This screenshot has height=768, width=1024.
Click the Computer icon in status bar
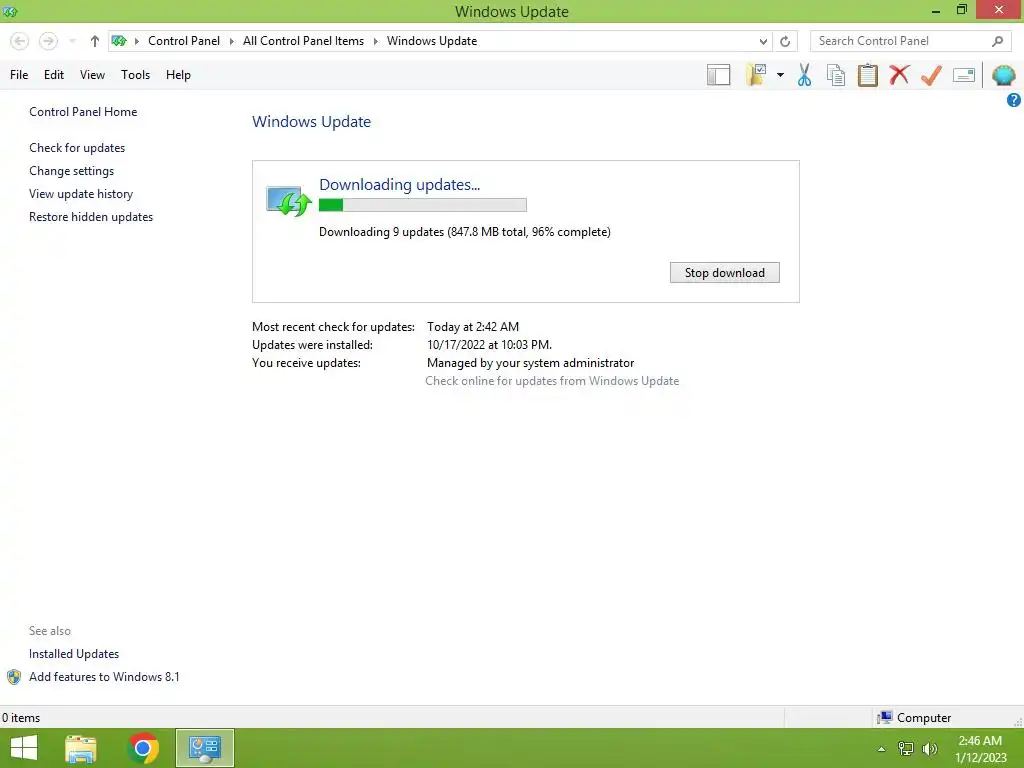click(x=885, y=718)
